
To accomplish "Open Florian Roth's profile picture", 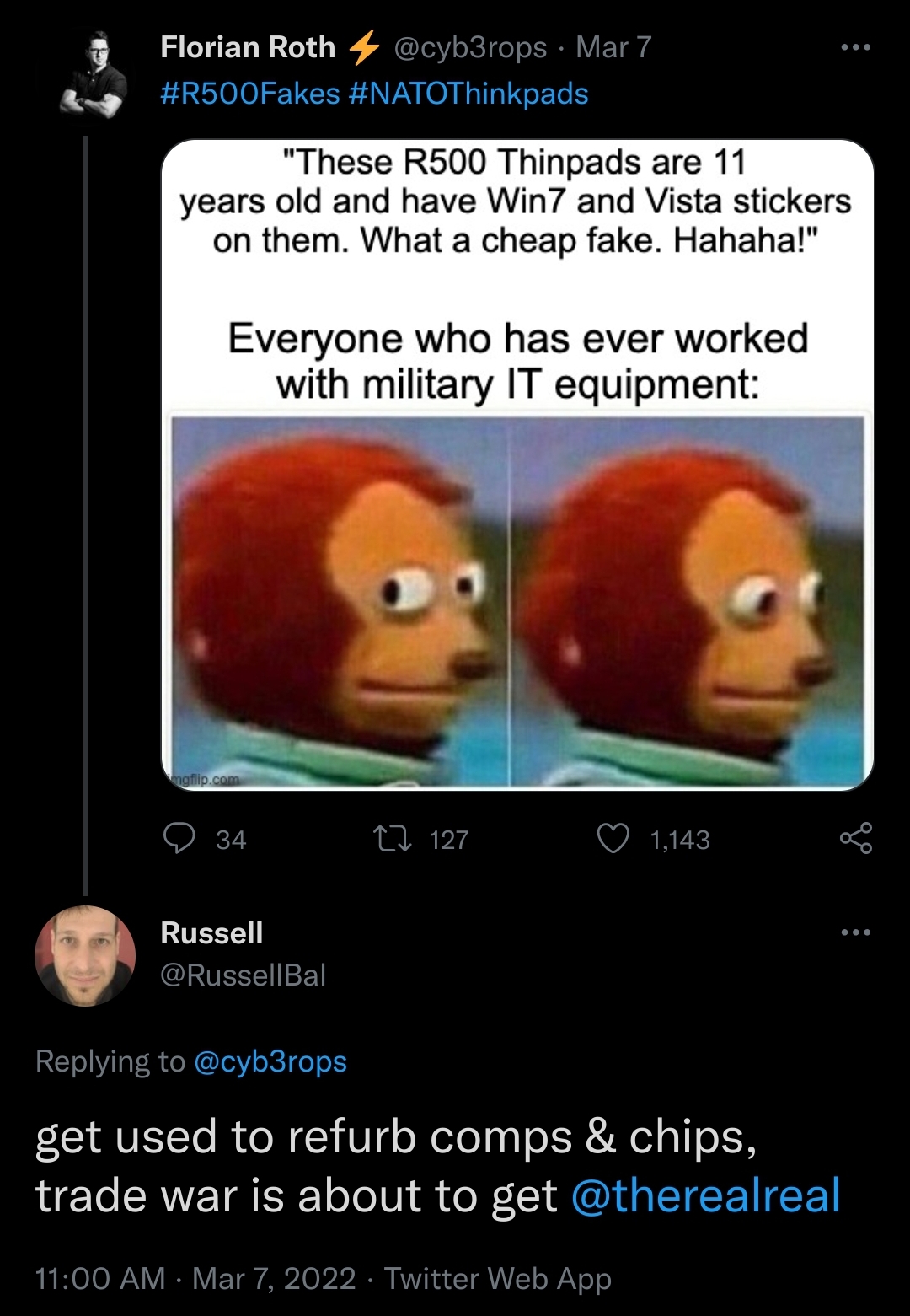I will pos(94,73).
